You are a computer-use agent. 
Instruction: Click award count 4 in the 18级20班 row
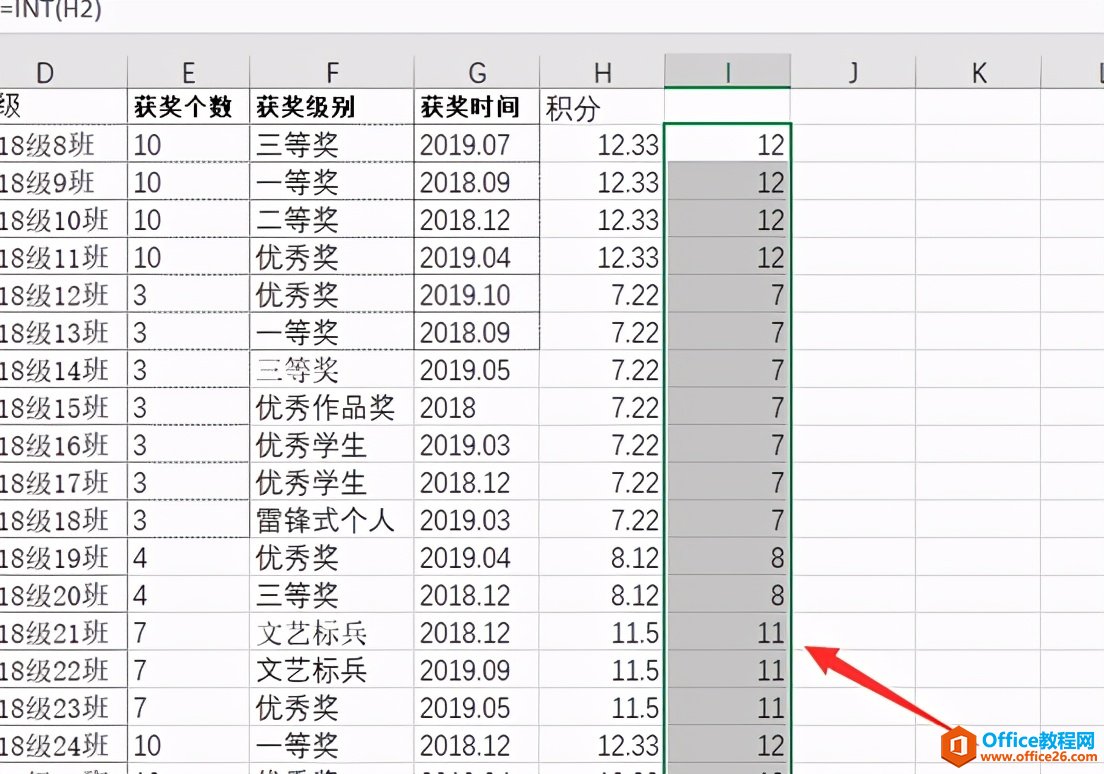pos(188,595)
